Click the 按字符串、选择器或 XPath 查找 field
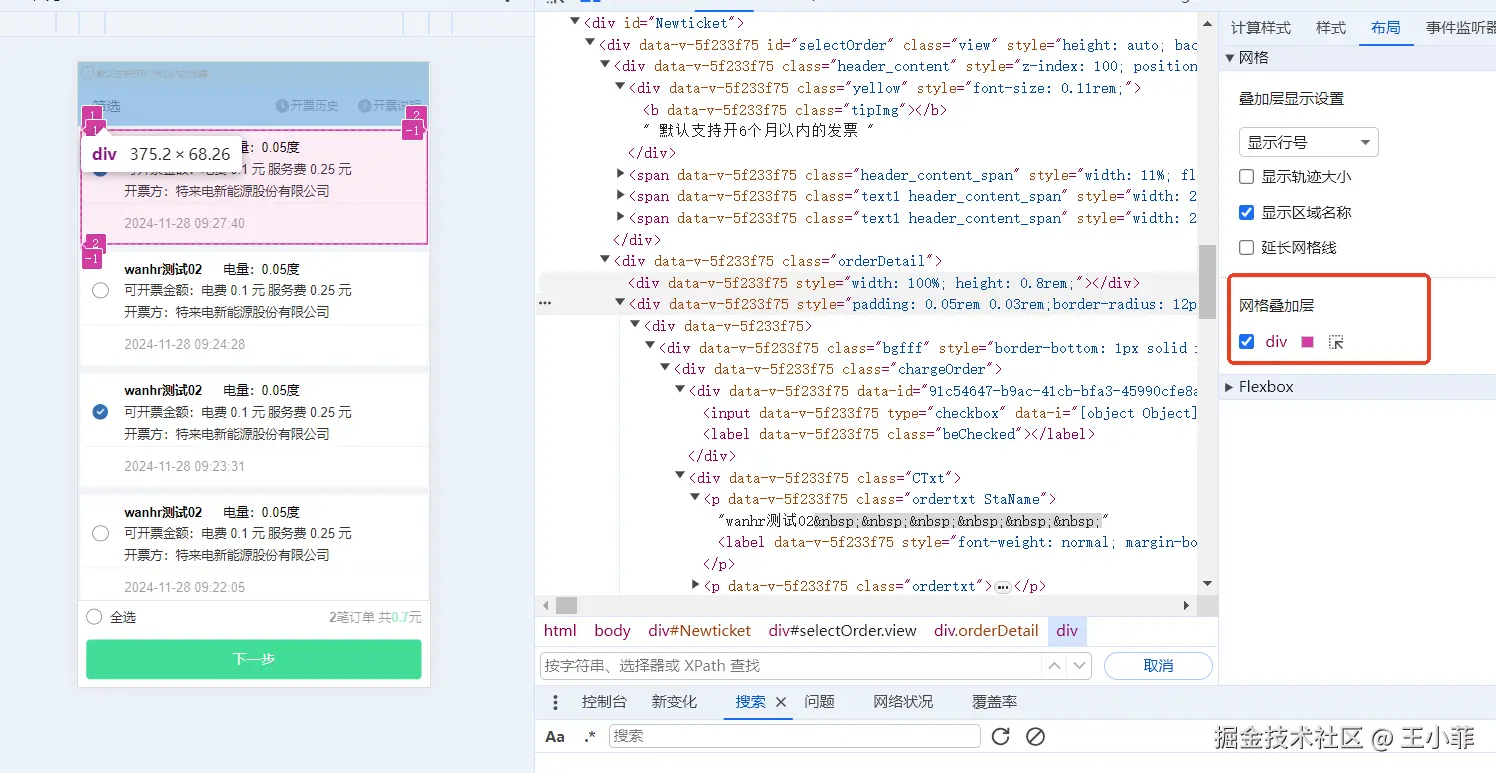This screenshot has width=1496, height=773. click(790, 666)
